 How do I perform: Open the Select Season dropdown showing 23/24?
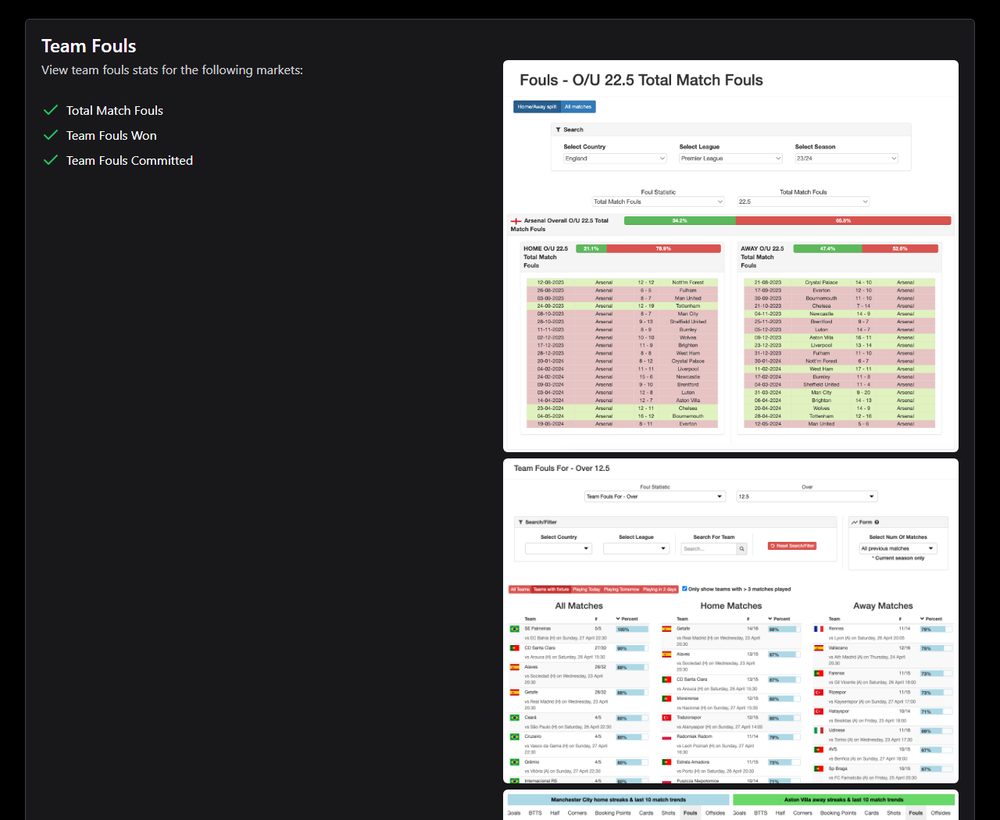point(846,158)
